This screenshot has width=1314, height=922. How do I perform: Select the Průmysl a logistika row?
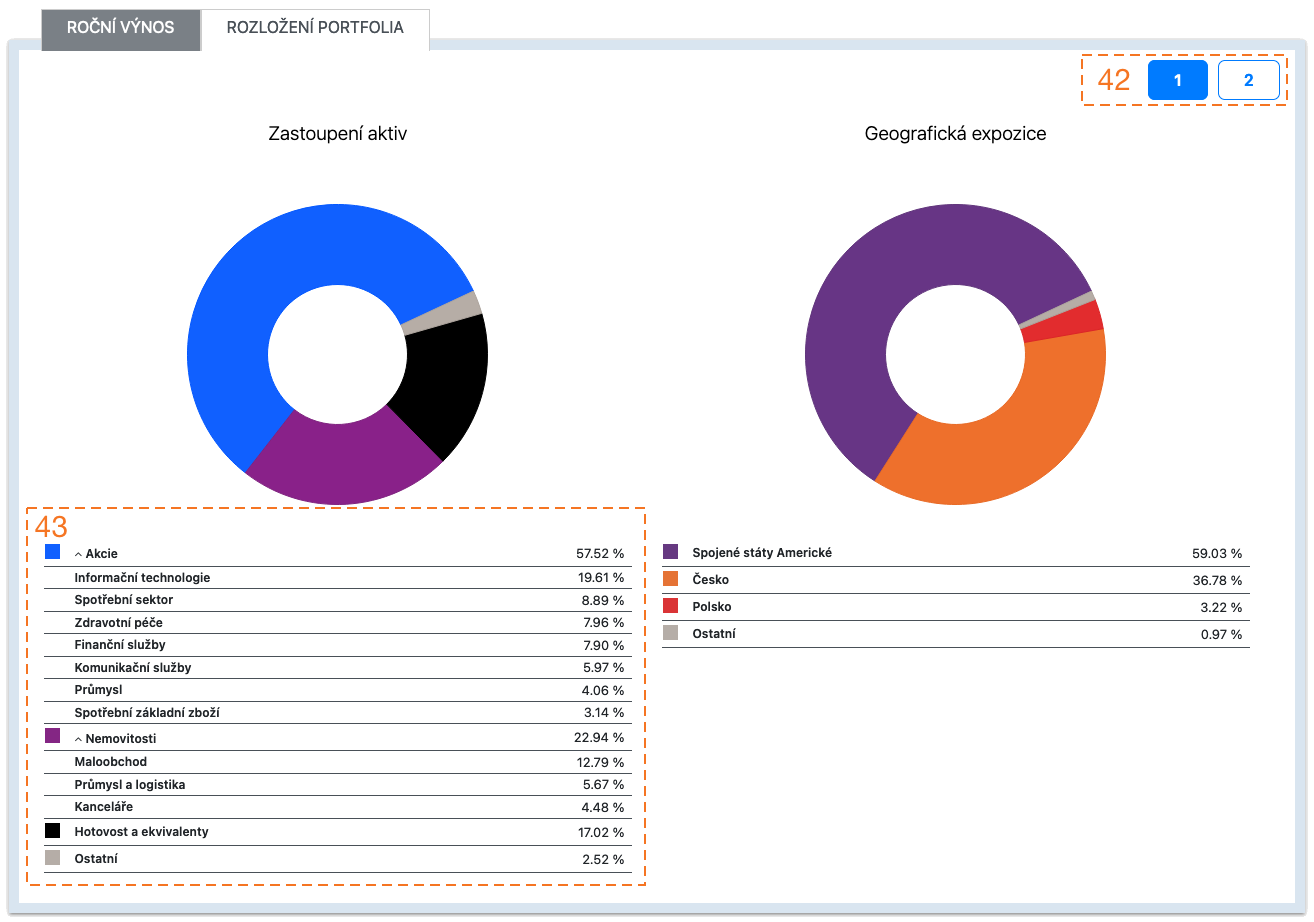(x=338, y=785)
